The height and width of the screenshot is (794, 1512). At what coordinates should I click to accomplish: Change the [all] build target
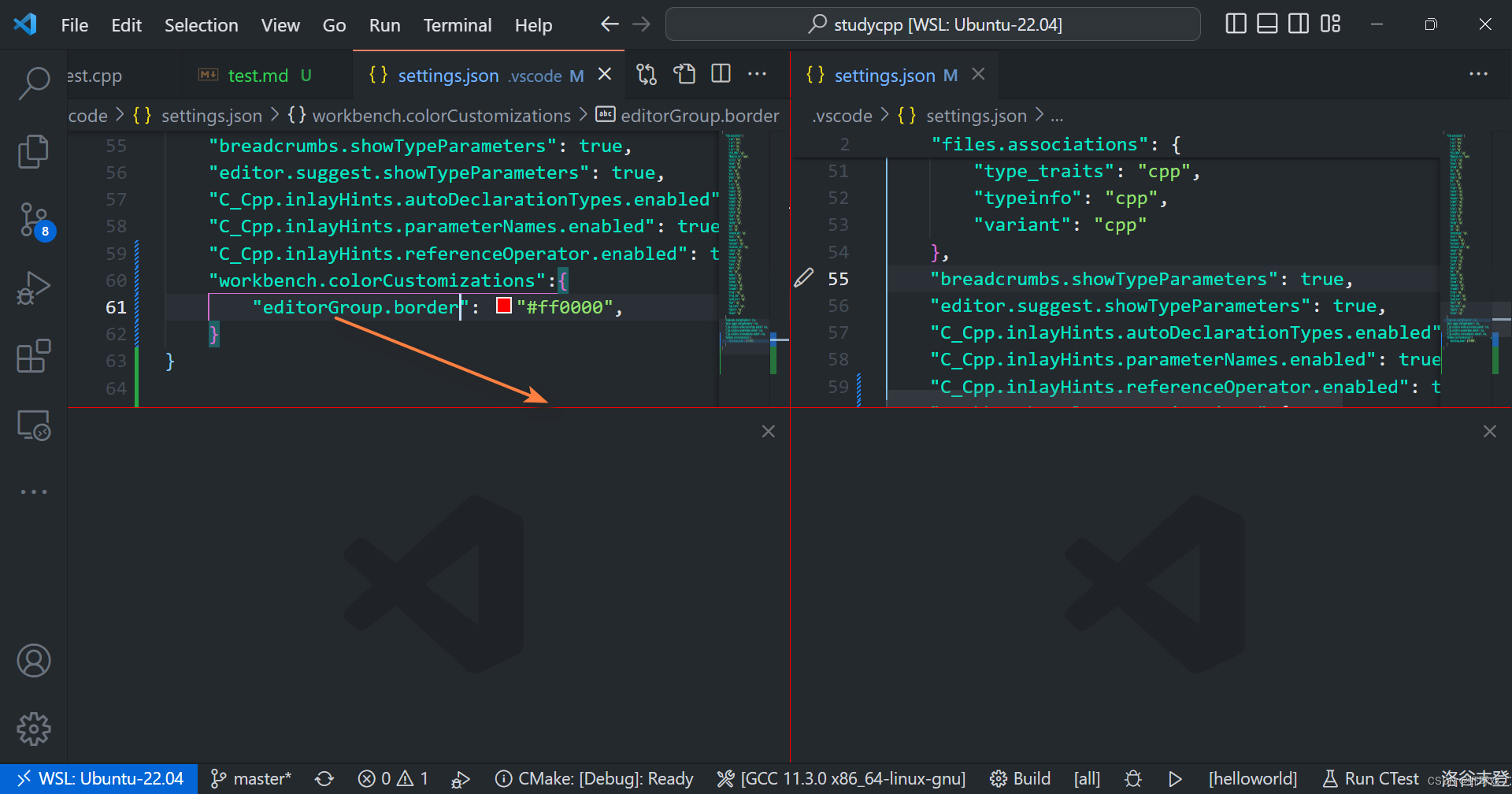coord(1088,779)
